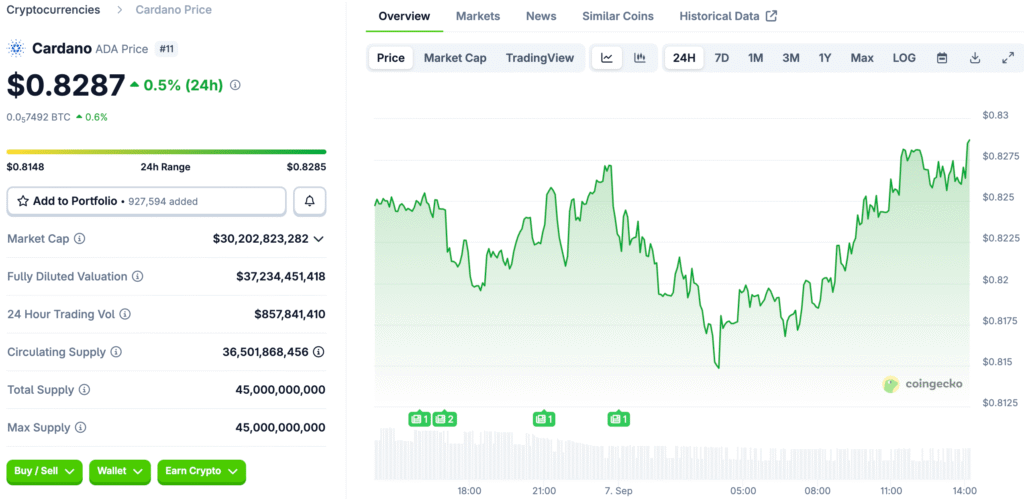
Task: Open the Earn Crypto dropdown
Action: click(x=201, y=472)
